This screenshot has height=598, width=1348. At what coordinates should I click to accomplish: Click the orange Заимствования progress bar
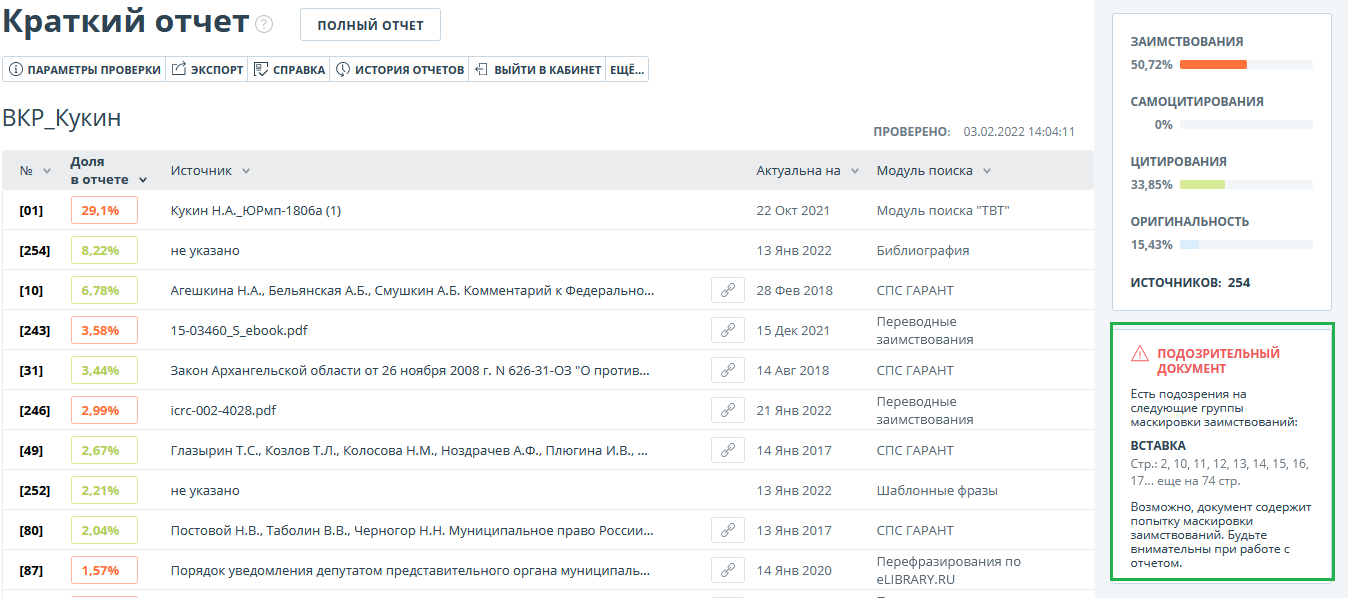(1213, 65)
